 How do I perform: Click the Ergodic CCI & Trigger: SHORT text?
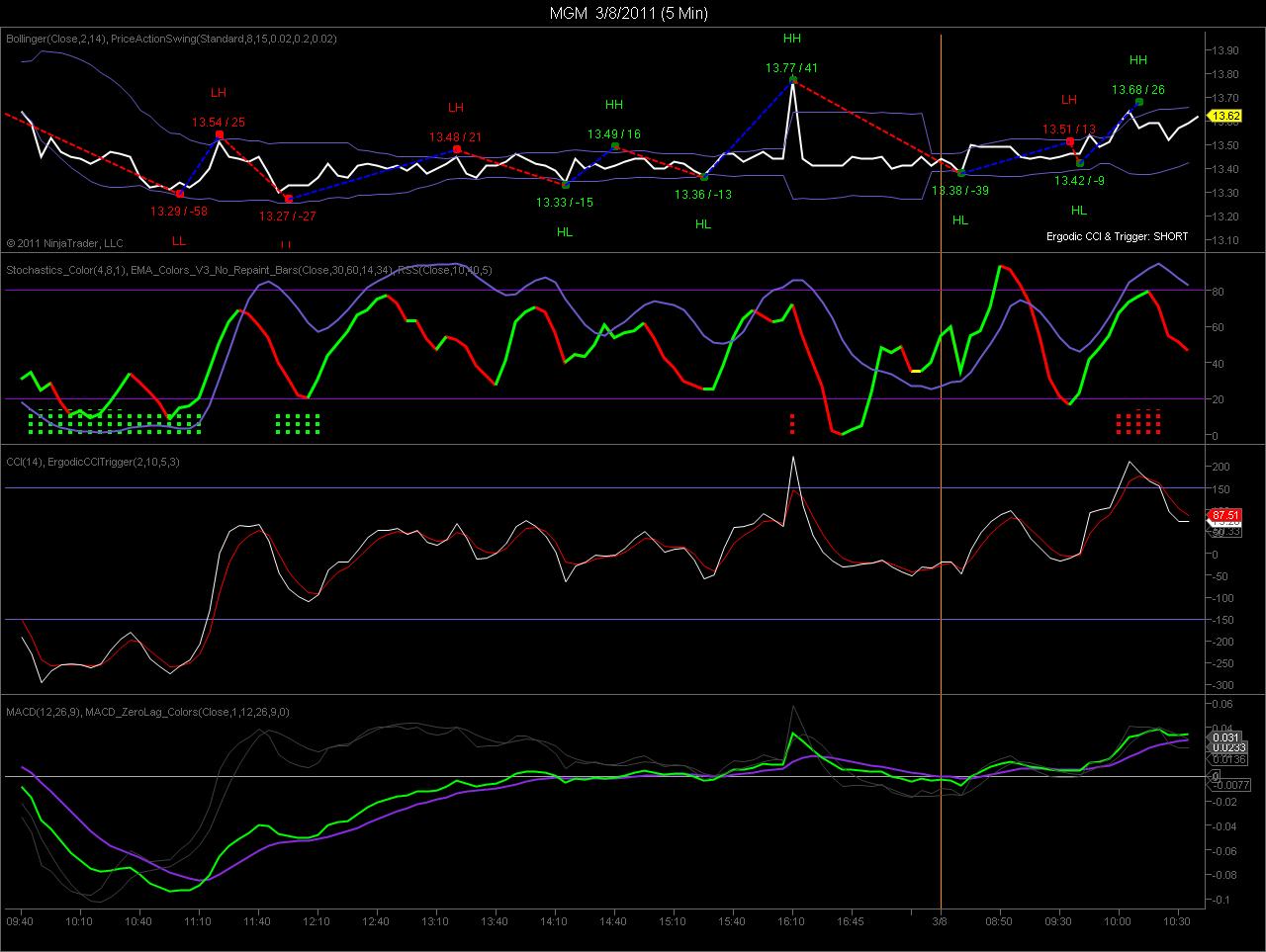click(x=1118, y=236)
